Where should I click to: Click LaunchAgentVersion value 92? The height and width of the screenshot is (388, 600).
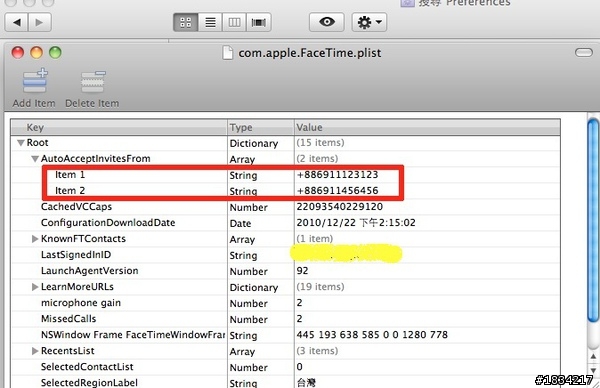(x=302, y=271)
